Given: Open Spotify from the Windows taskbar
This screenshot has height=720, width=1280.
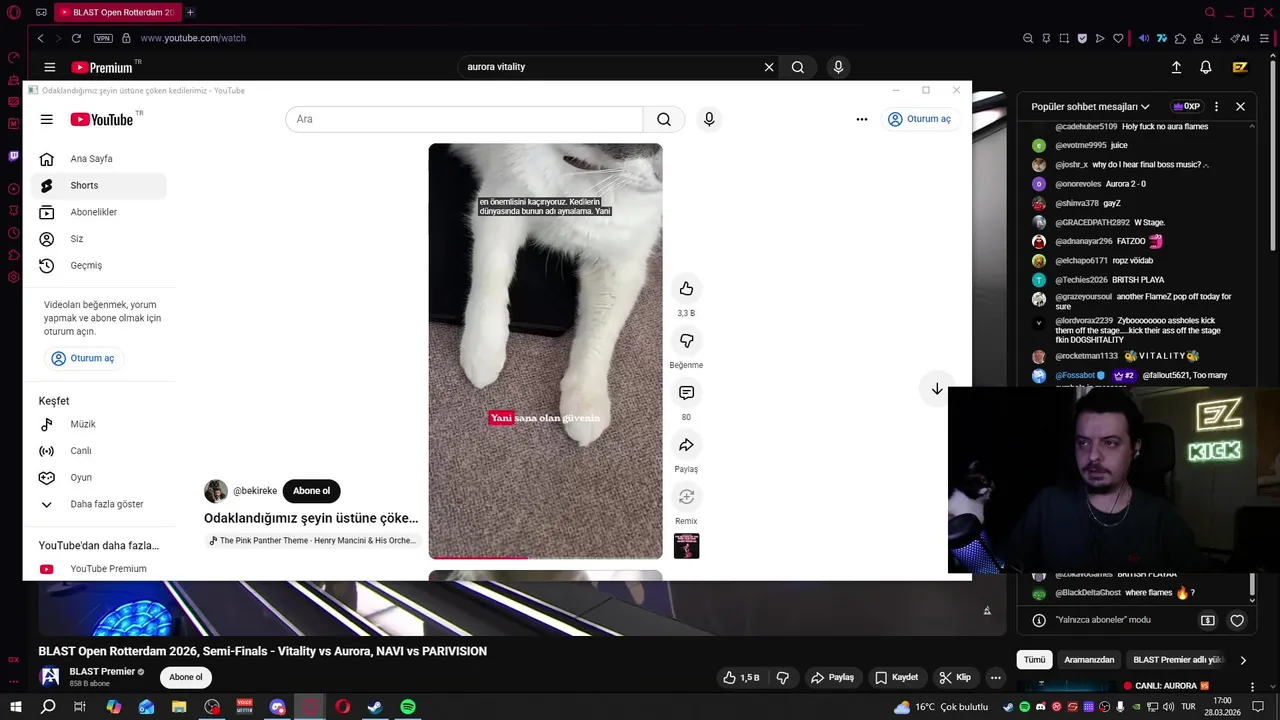Looking at the screenshot, I should coord(408,707).
